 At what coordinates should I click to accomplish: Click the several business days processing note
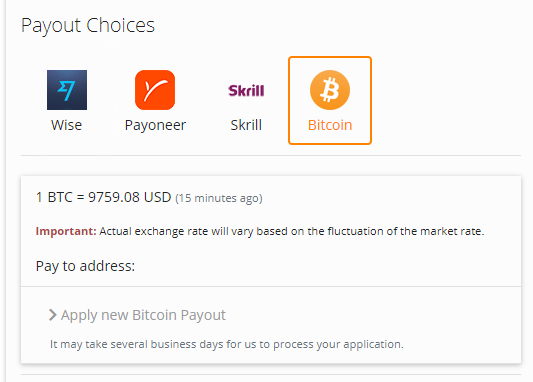tap(227, 344)
